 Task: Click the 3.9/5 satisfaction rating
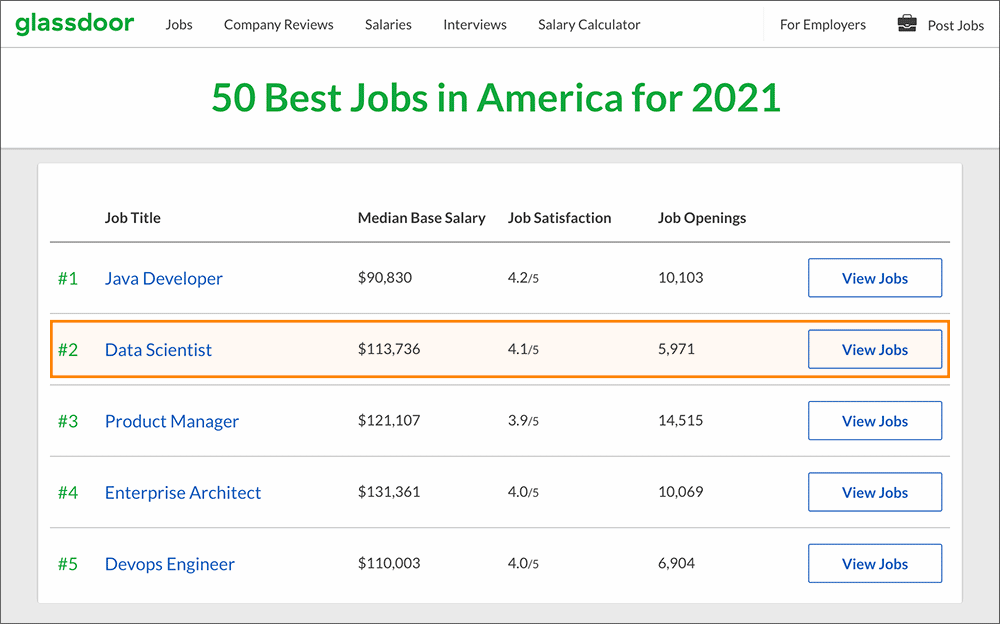[523, 421]
